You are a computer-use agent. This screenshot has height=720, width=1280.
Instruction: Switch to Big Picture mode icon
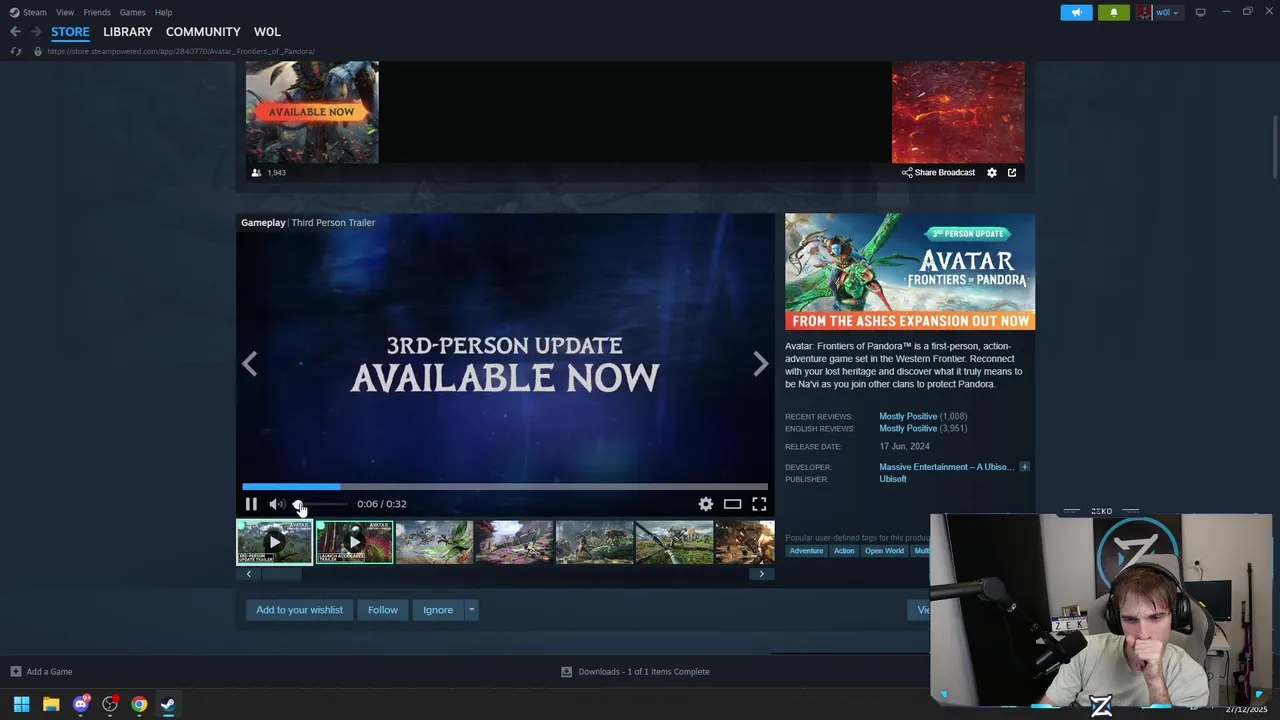(x=1201, y=12)
